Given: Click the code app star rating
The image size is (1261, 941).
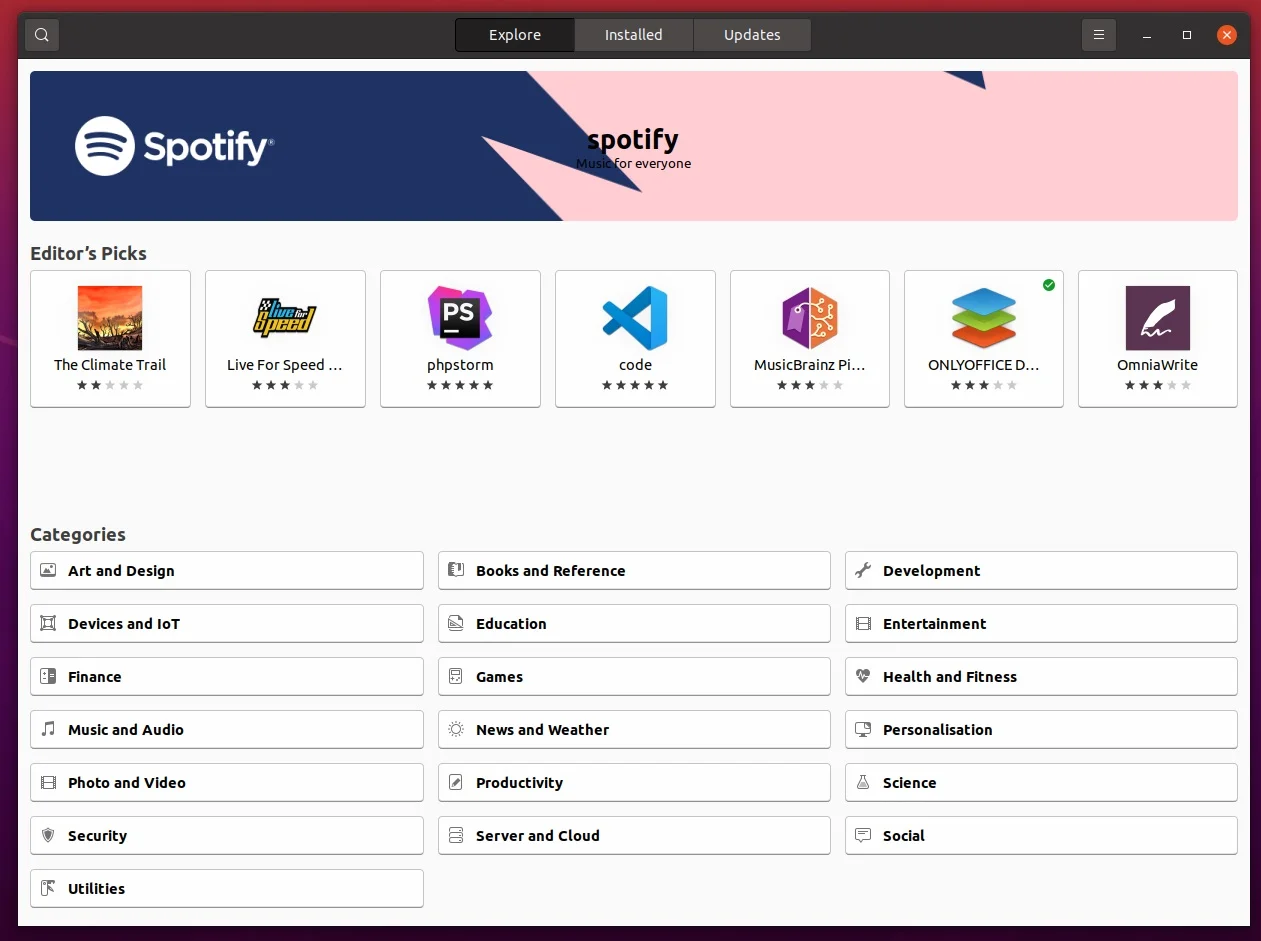Looking at the screenshot, I should [635, 385].
